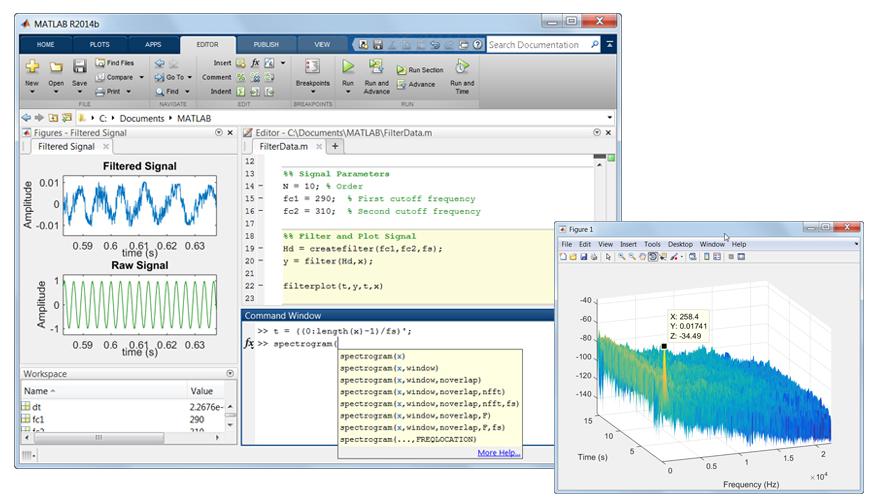Screen dimensions: 873x499
Task: Click the back arrow in Navigate group
Action: point(160,63)
